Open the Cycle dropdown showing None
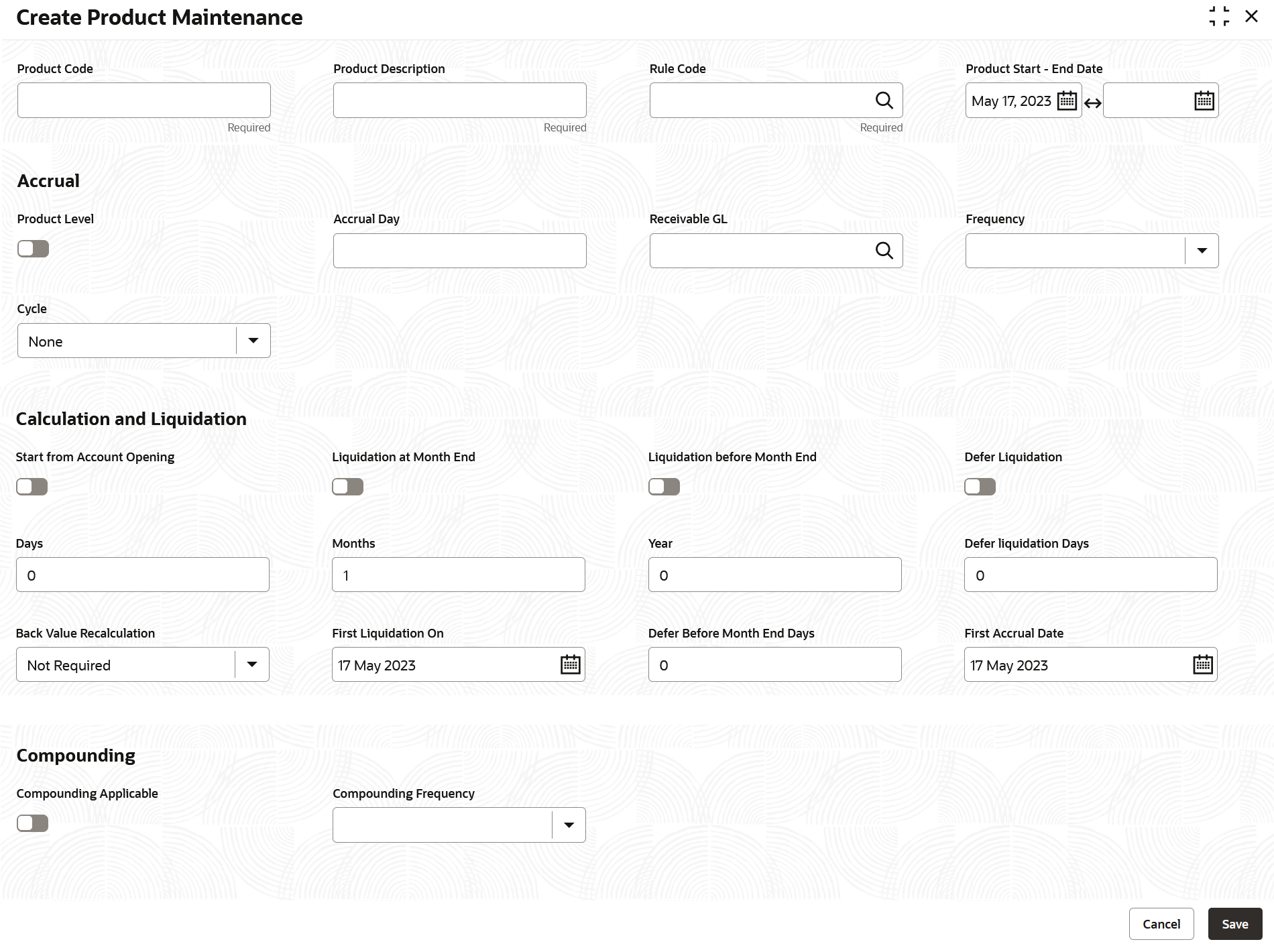The image size is (1274, 952). tap(253, 341)
